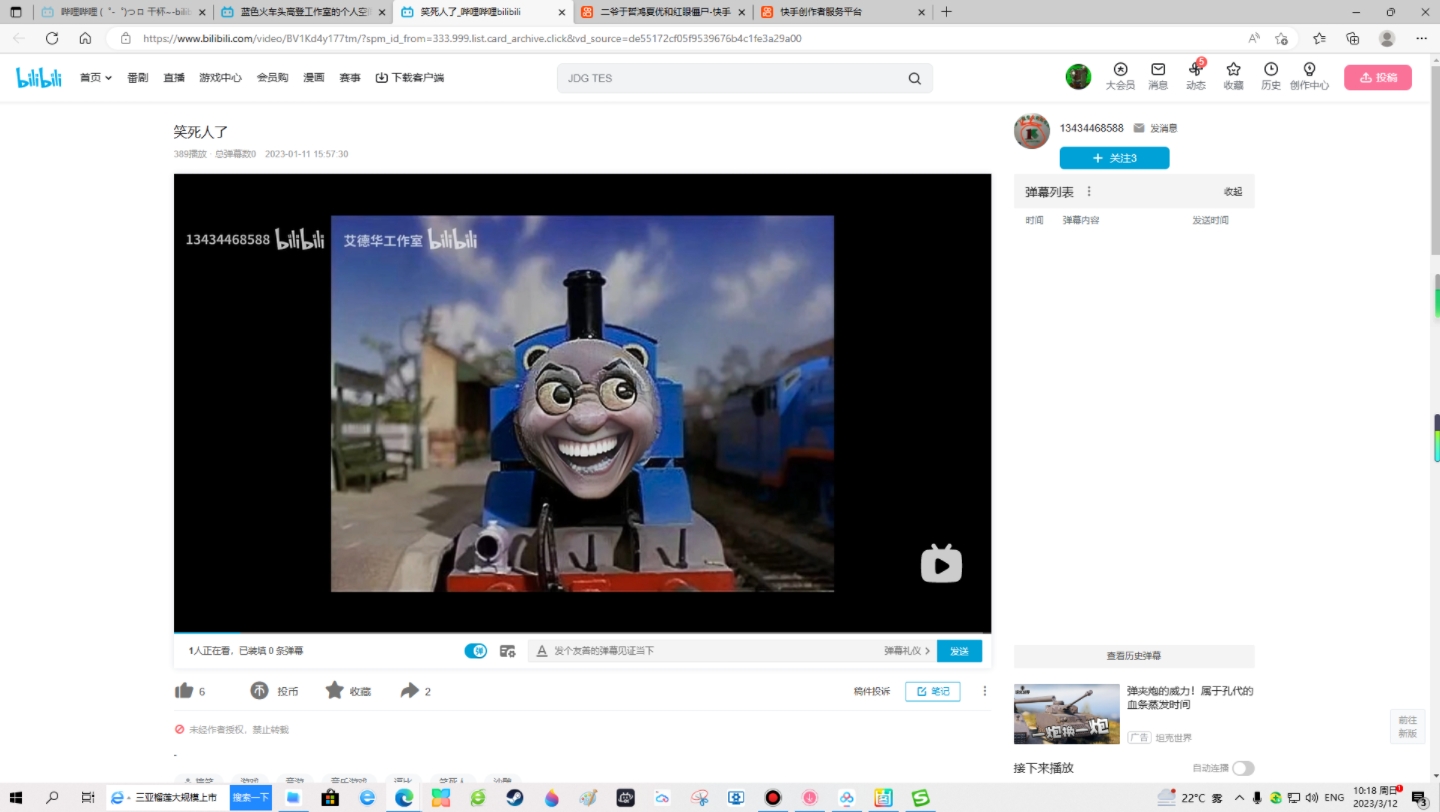
Task: Click the bilibili logo in header
Action: pos(39,77)
